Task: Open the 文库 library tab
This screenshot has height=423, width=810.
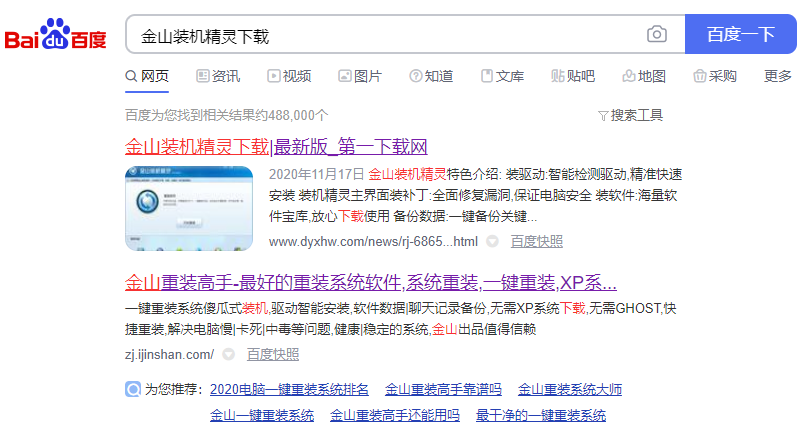Action: click(502, 76)
